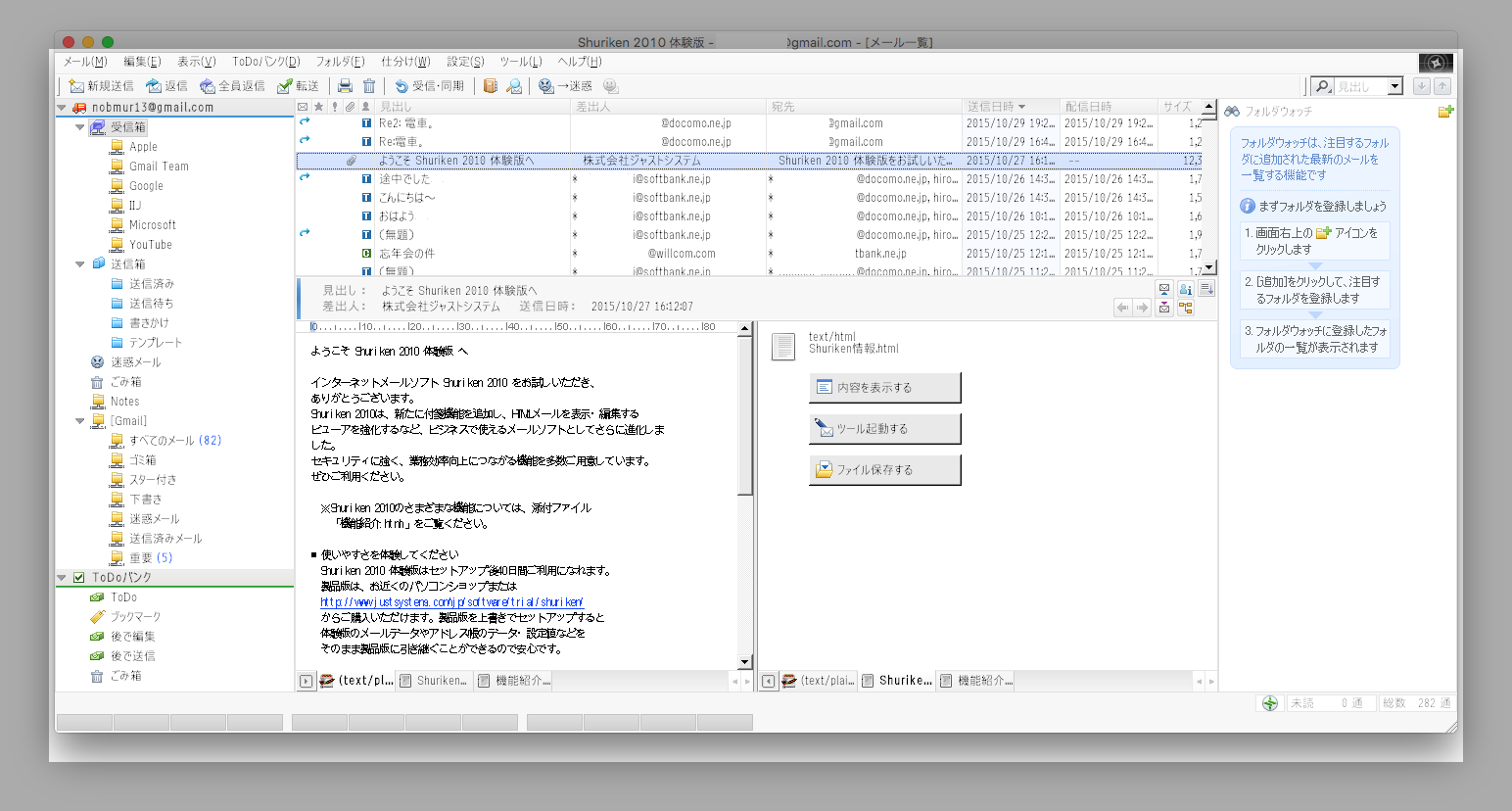Viewport: 1512px width, 811px height.
Task: Collapse the 送信箱 folder group
Action: pos(78,263)
